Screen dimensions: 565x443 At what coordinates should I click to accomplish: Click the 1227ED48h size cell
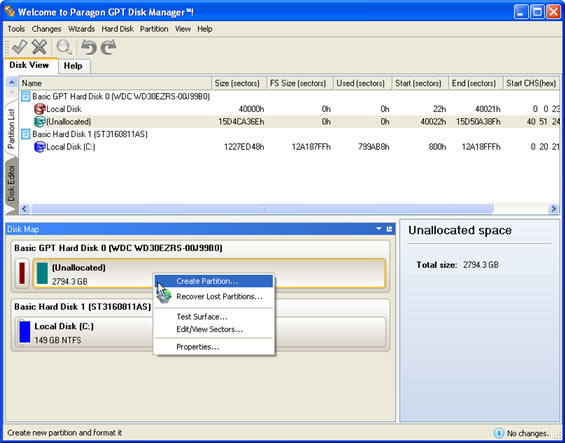coord(244,147)
